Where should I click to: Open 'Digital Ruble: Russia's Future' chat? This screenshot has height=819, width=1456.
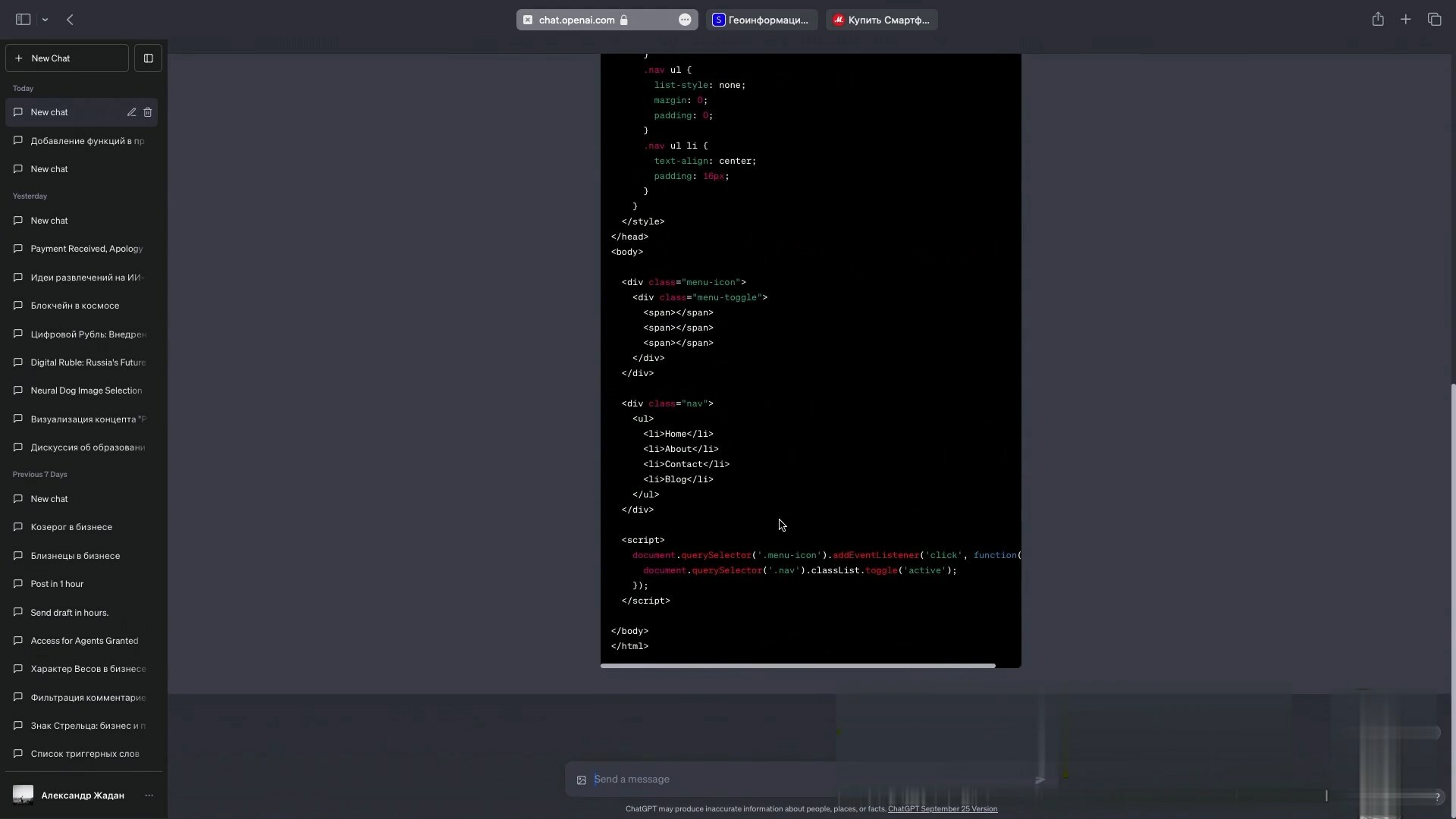[82, 362]
